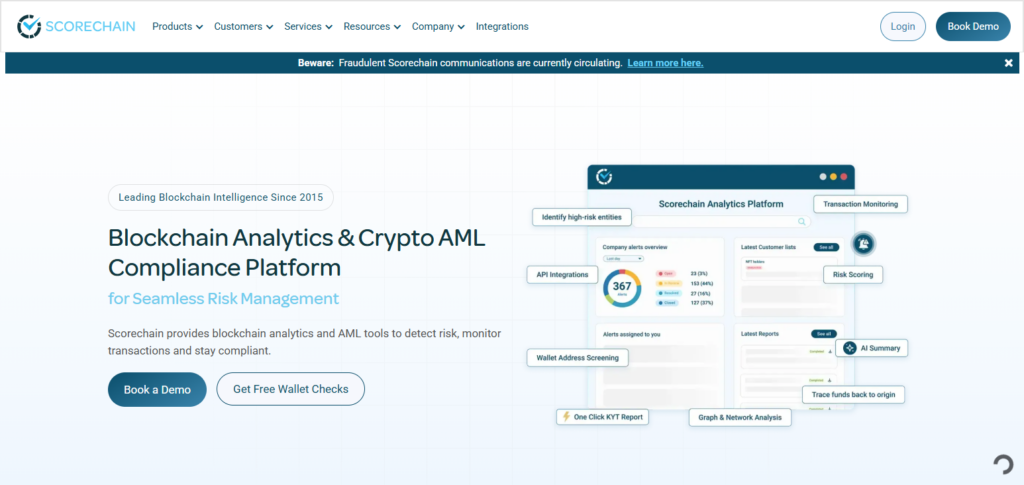
Task: Click the Login button
Action: 903,27
